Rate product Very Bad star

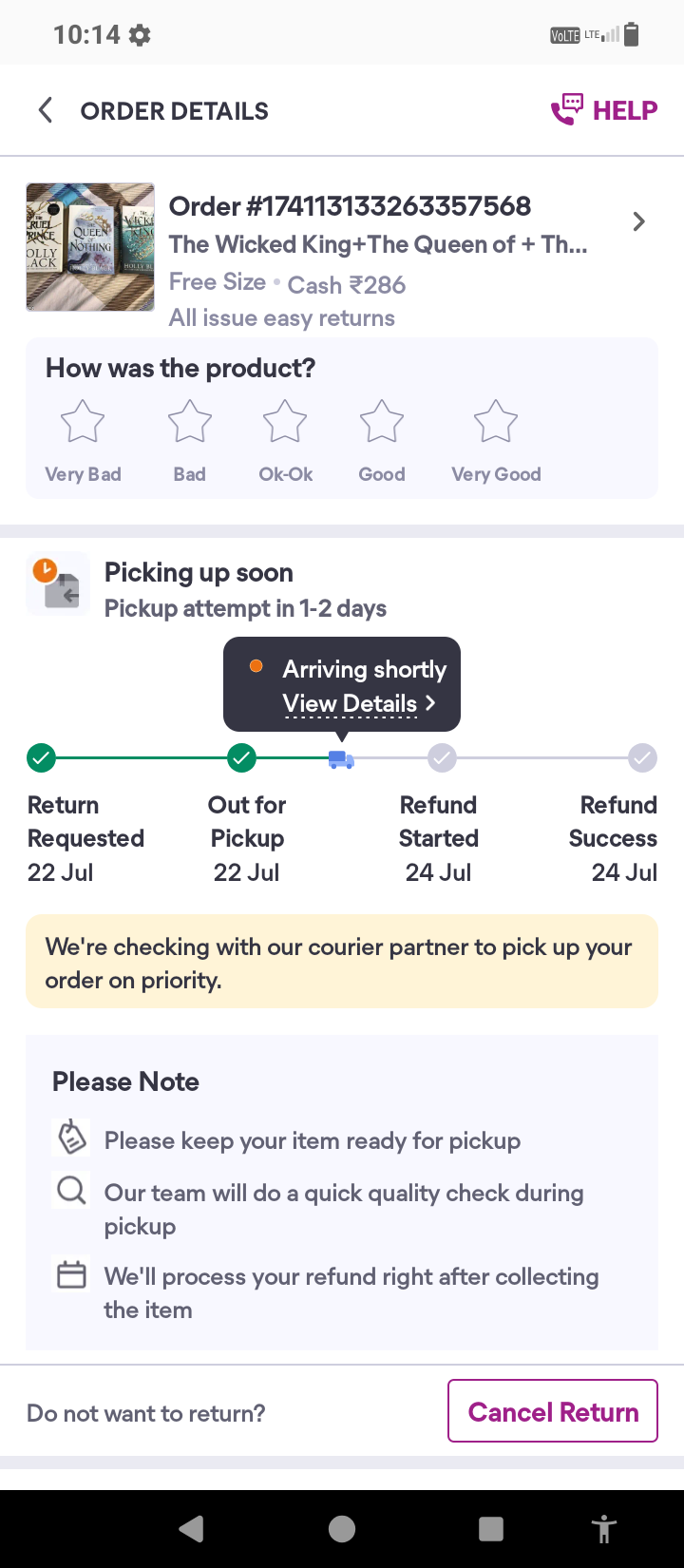[x=83, y=422]
